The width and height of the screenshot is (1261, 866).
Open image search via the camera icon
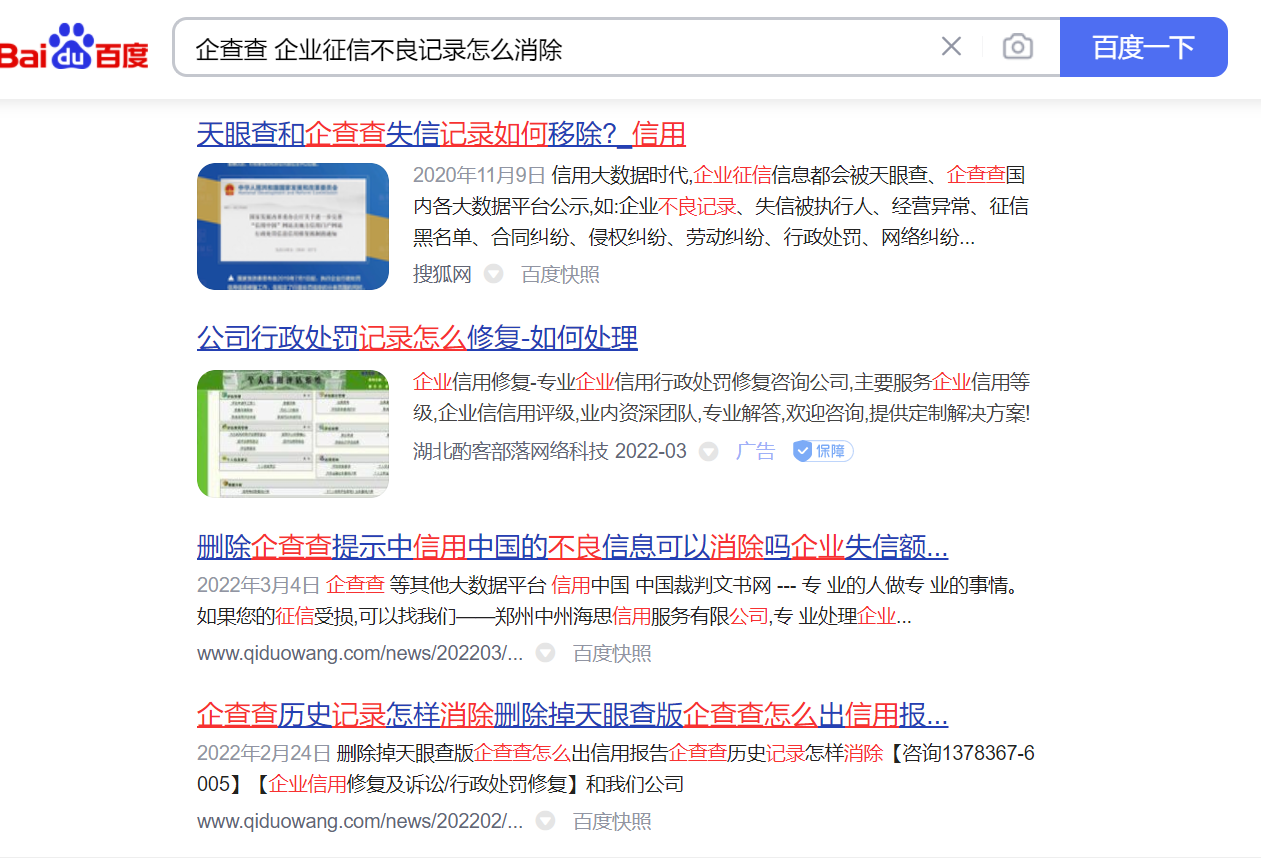click(x=1017, y=47)
